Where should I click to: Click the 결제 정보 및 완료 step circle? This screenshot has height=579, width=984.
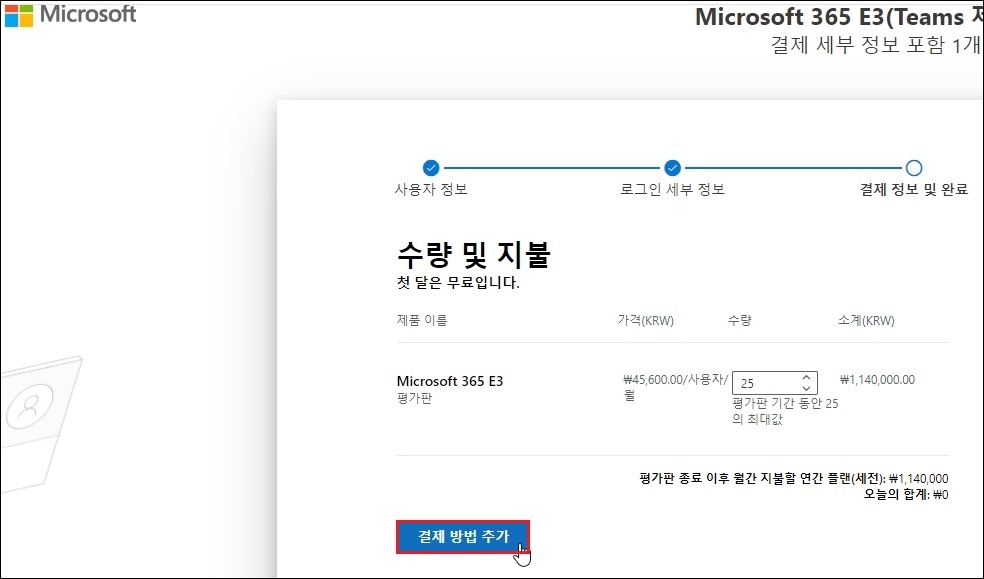coord(914,168)
